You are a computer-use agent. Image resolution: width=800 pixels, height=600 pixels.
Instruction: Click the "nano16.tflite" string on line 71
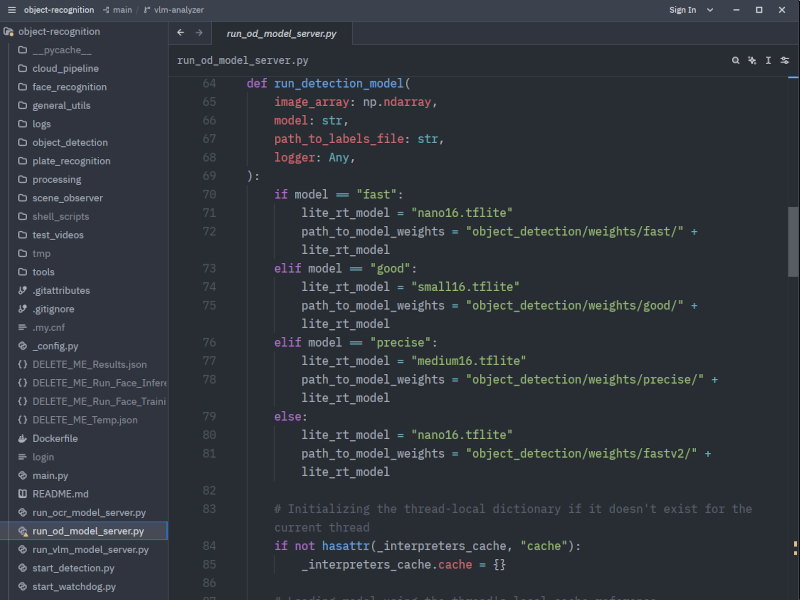(x=462, y=213)
